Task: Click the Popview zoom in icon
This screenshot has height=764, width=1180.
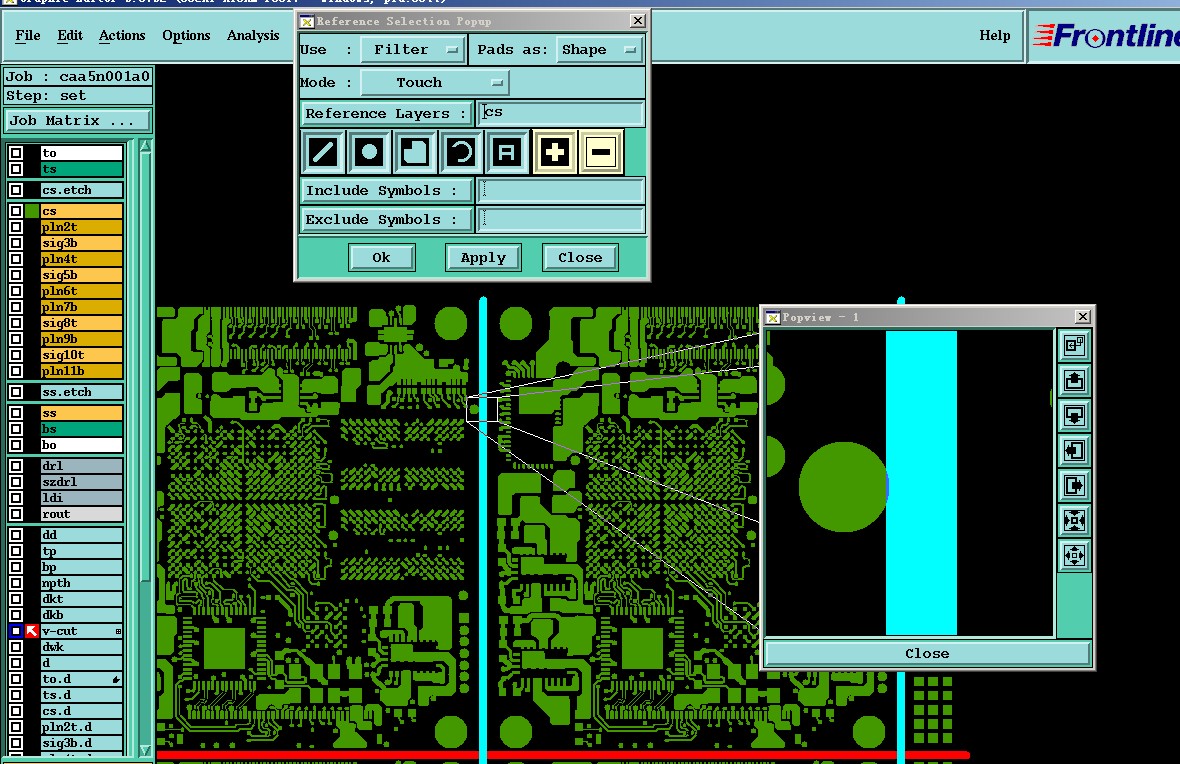Action: point(1074,520)
